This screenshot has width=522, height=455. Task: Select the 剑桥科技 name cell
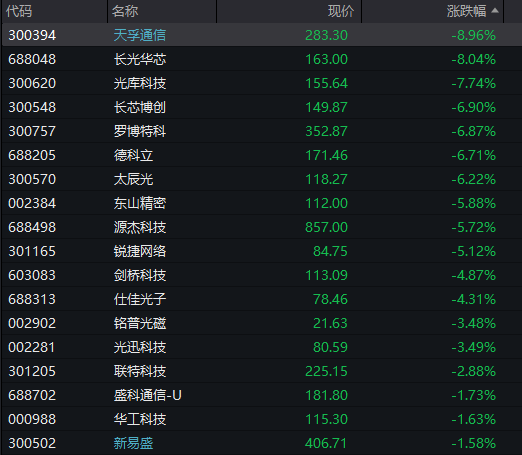[140, 275]
